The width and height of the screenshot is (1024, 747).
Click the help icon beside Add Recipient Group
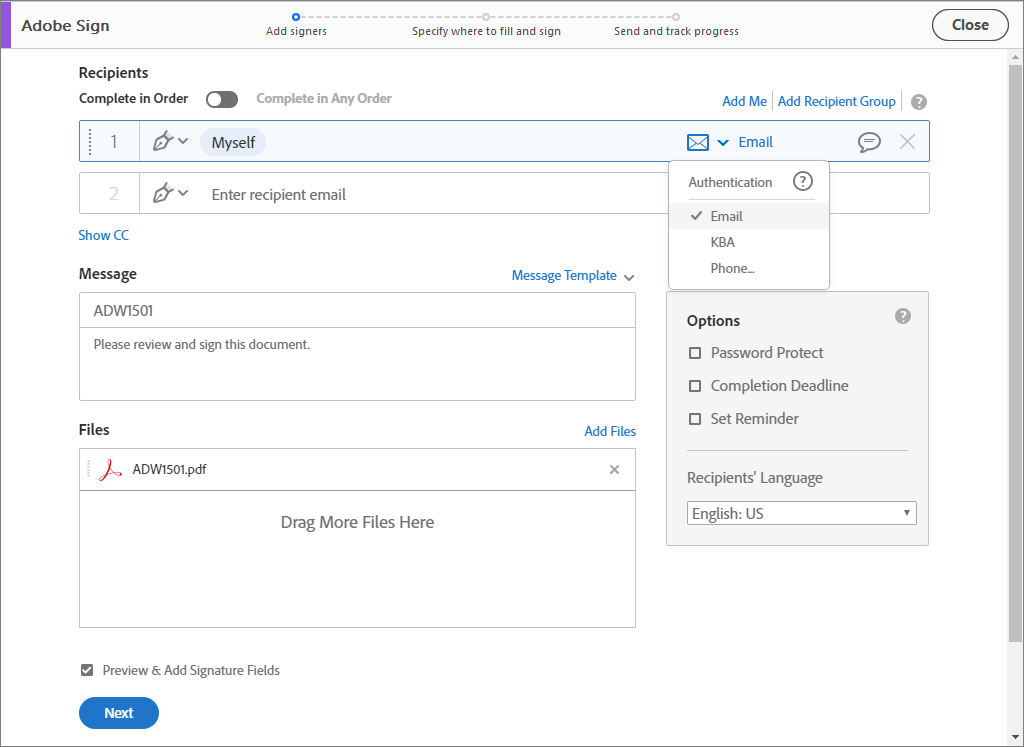[919, 102]
